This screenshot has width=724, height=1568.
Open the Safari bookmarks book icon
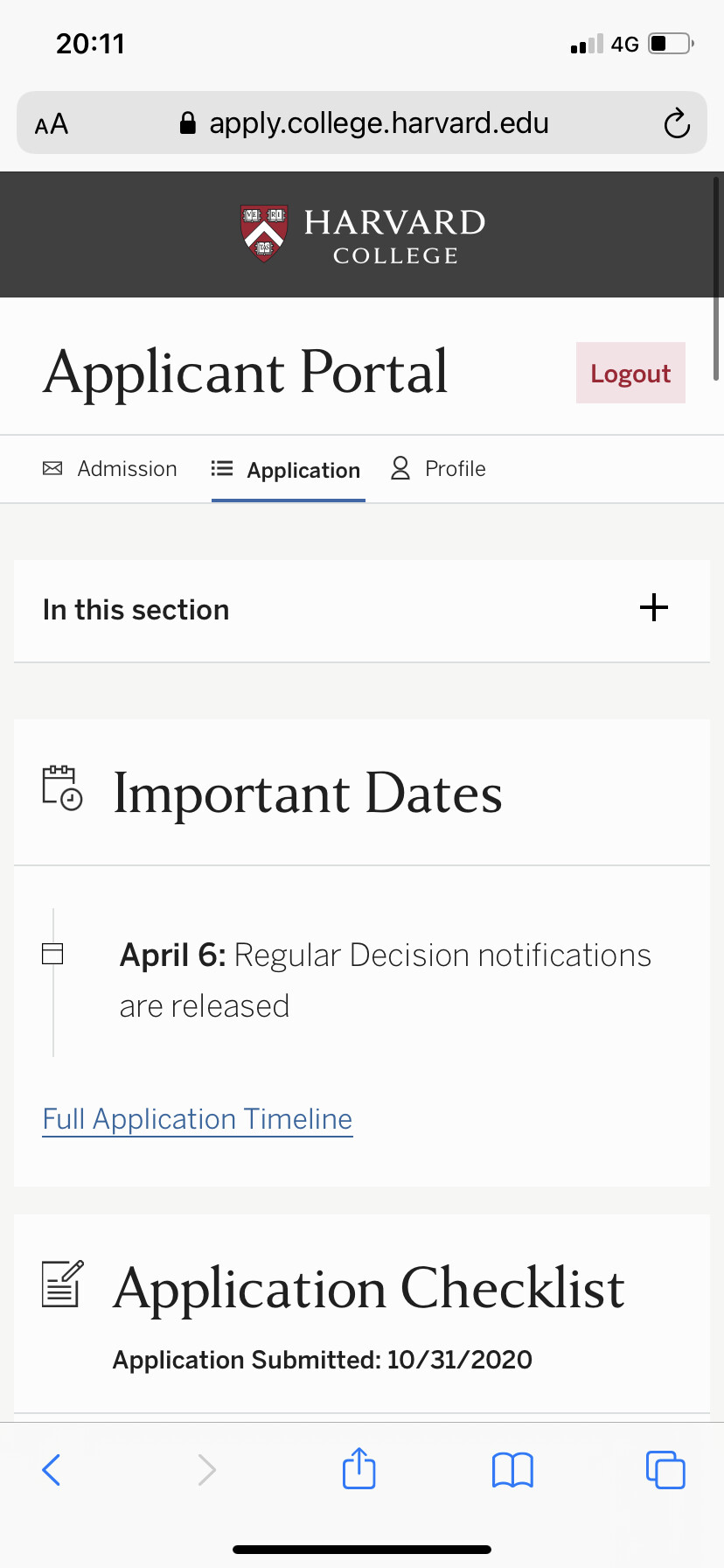click(512, 1470)
